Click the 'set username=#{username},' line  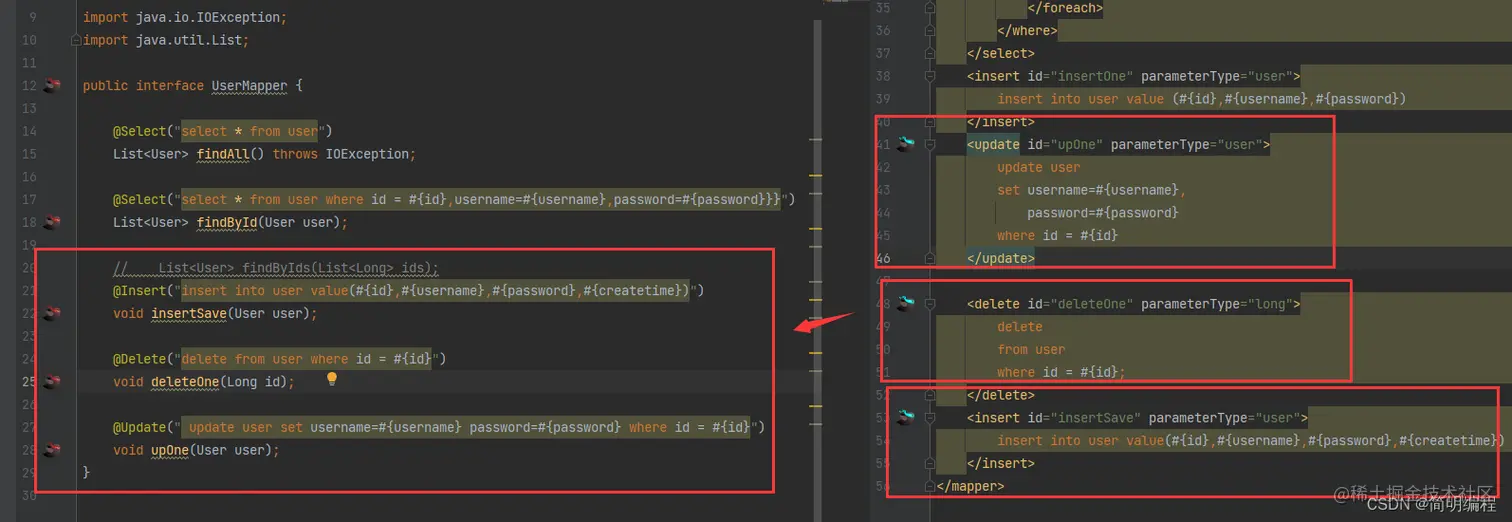pyautogui.click(x=1091, y=190)
